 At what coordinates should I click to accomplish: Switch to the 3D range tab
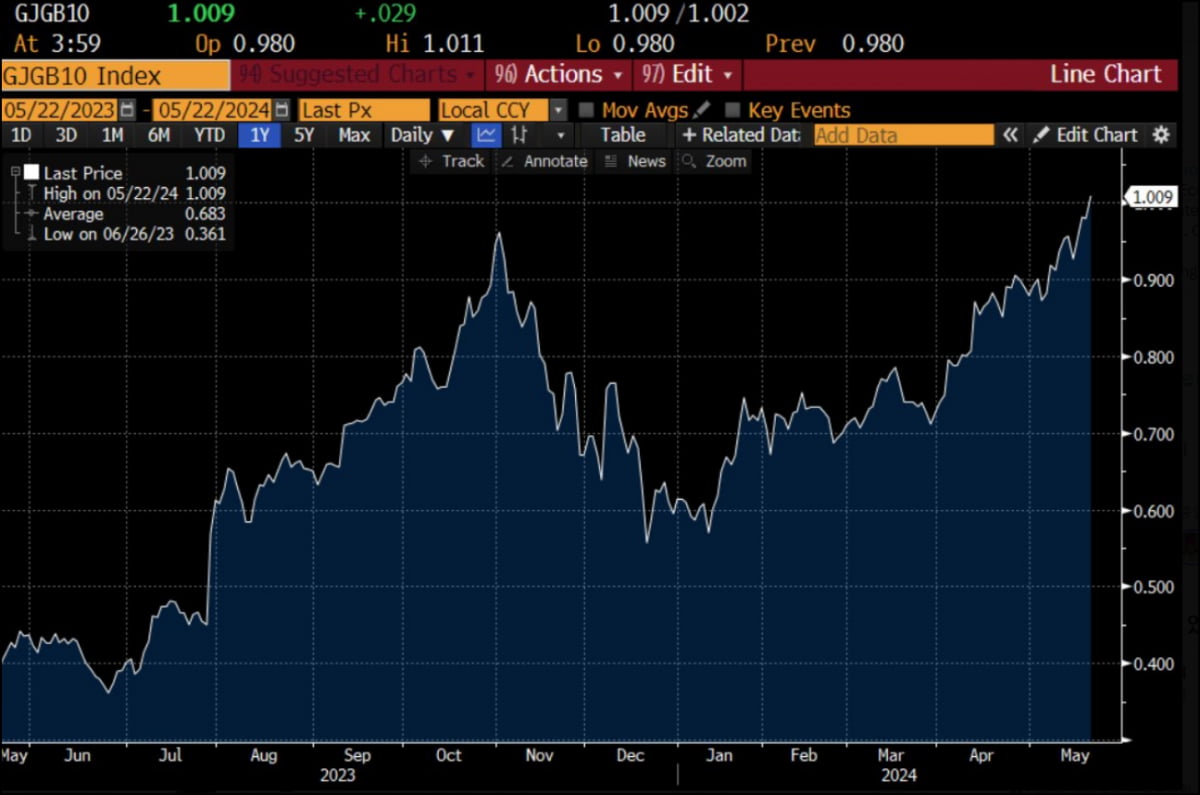67,135
